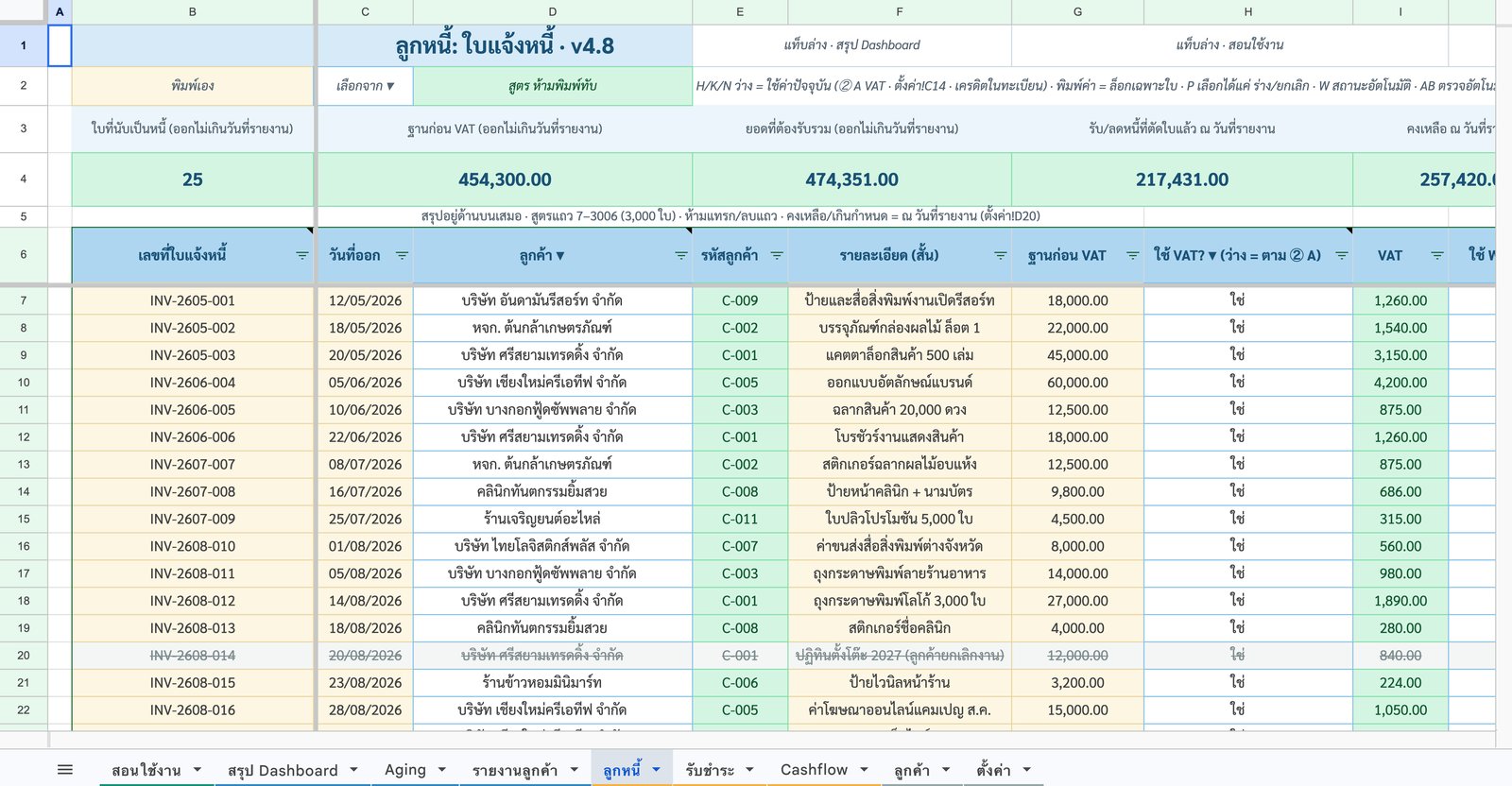Open filter icon on รหัสลูกค้า header

point(777,255)
